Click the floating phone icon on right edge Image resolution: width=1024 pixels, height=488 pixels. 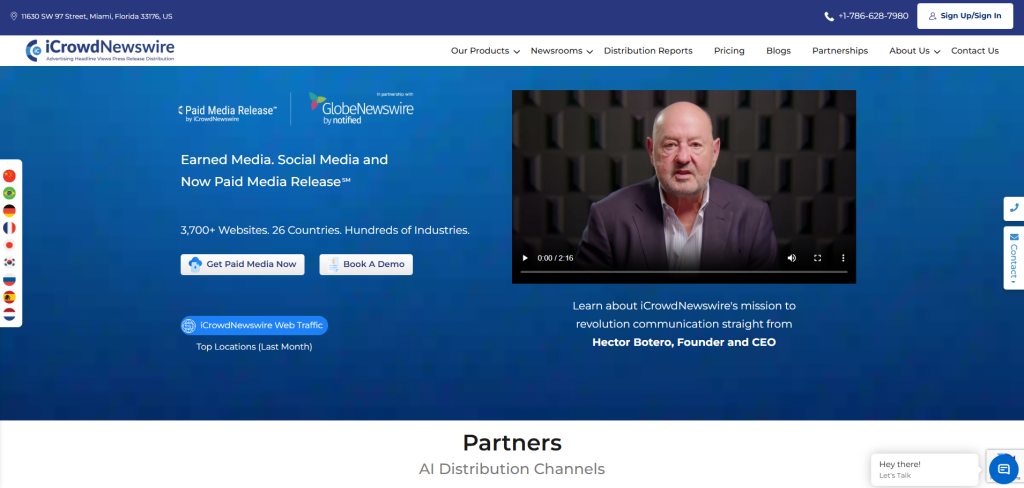(x=1014, y=208)
